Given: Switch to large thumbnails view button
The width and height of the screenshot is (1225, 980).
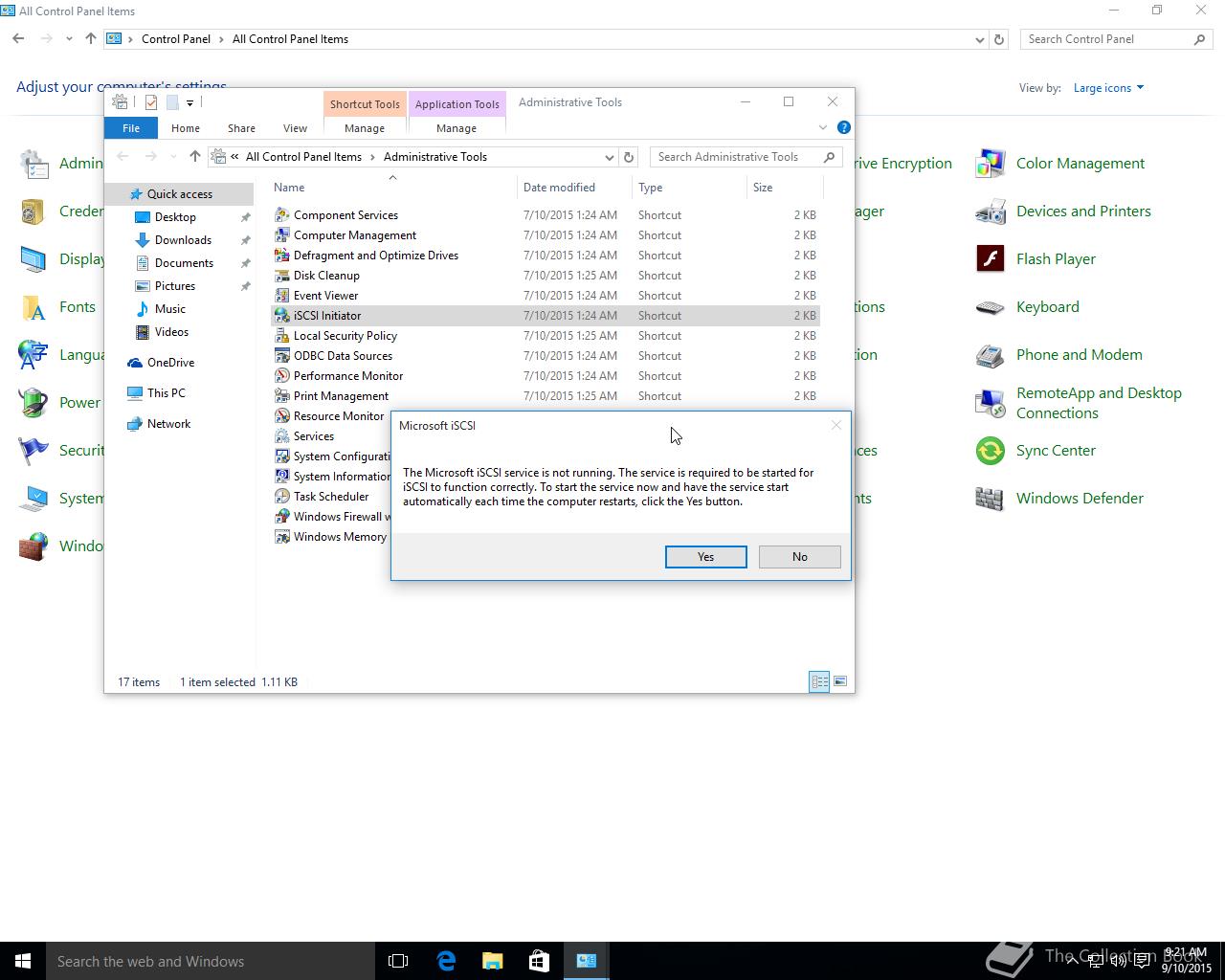Looking at the screenshot, I should tap(840, 681).
